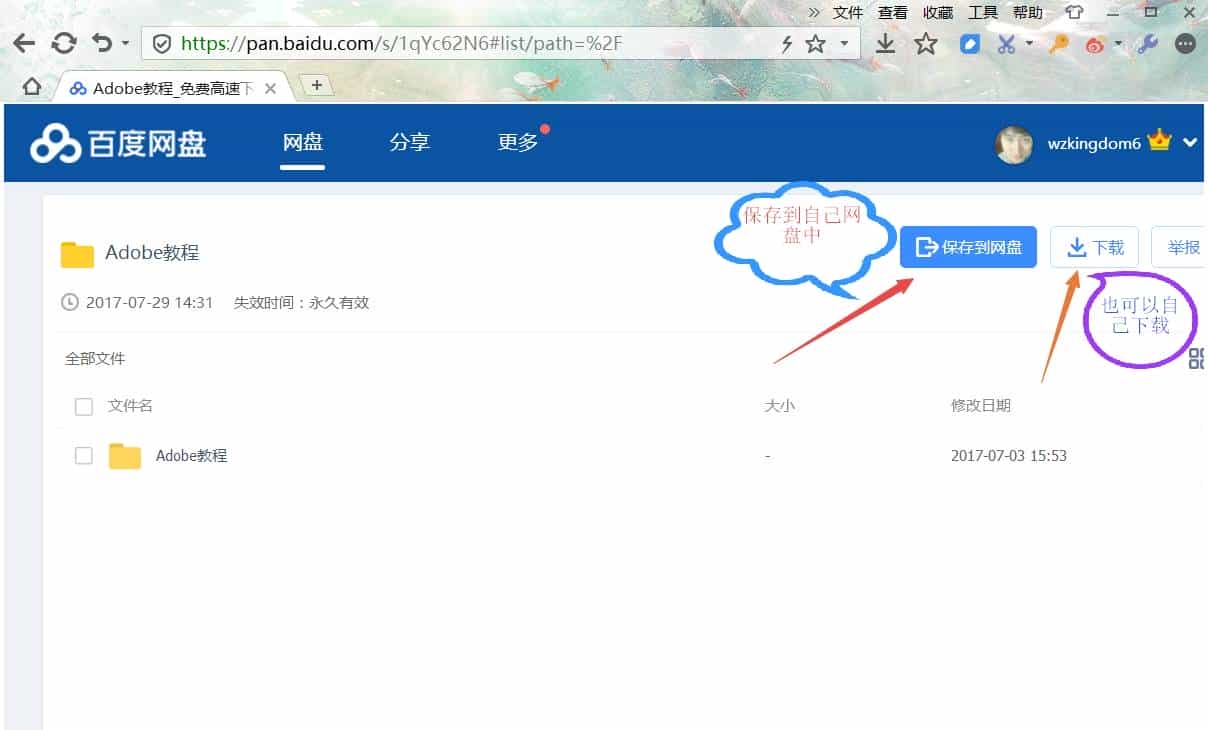Screen dimensions: 1208x730
Task: Expand the wzkingdom6 account dropdown arrow
Action: [x=1189, y=143]
